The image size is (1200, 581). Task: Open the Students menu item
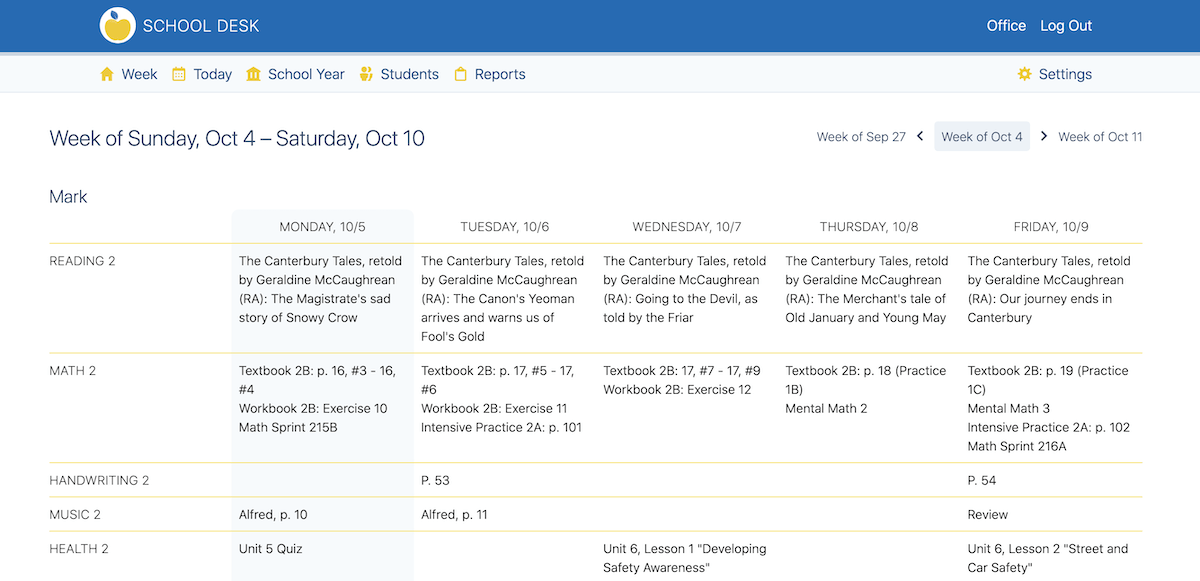(409, 74)
